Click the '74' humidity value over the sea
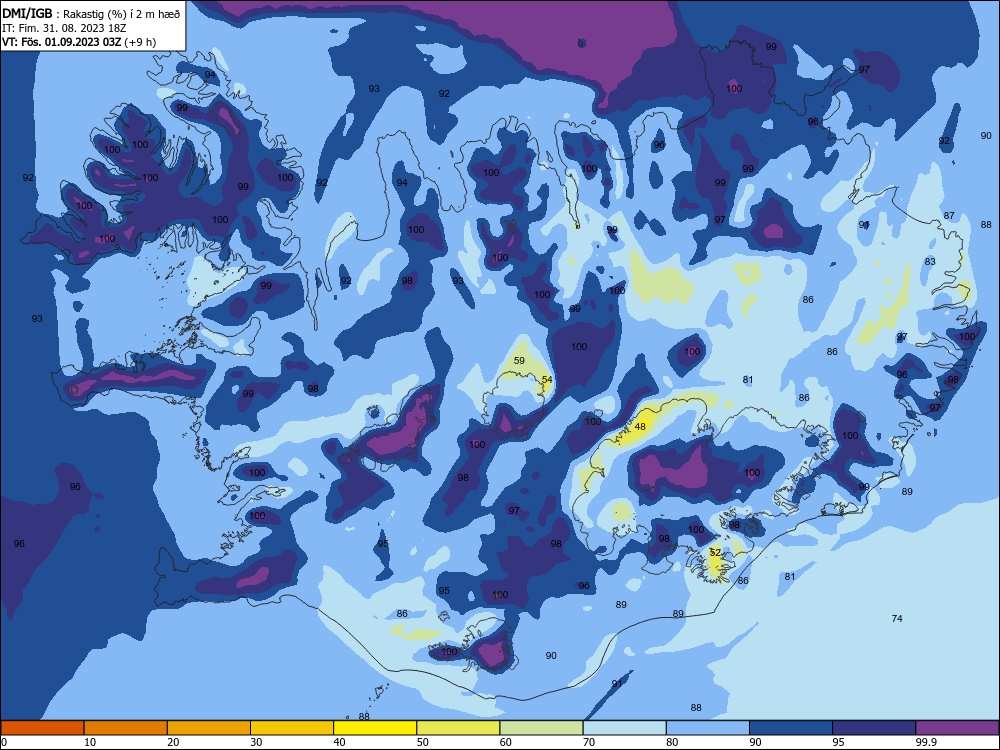Viewport: 1000px width, 750px height. [897, 618]
